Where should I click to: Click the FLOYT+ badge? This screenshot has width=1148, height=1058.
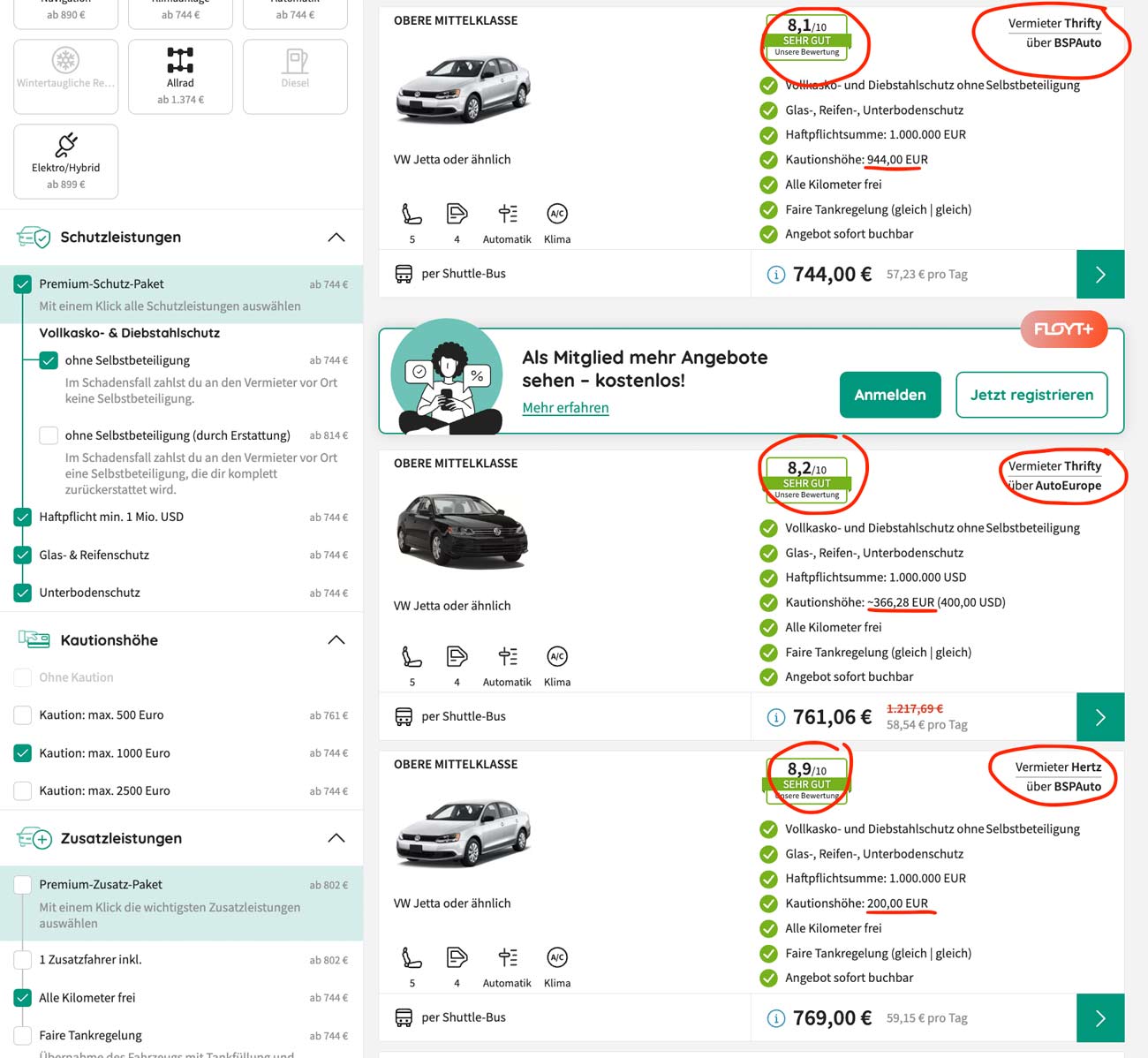point(1064,329)
